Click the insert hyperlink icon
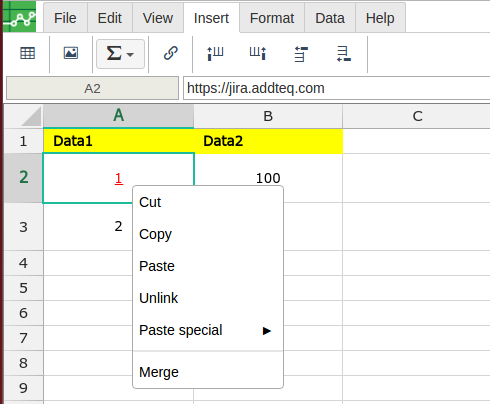490x404 pixels. coord(171,53)
